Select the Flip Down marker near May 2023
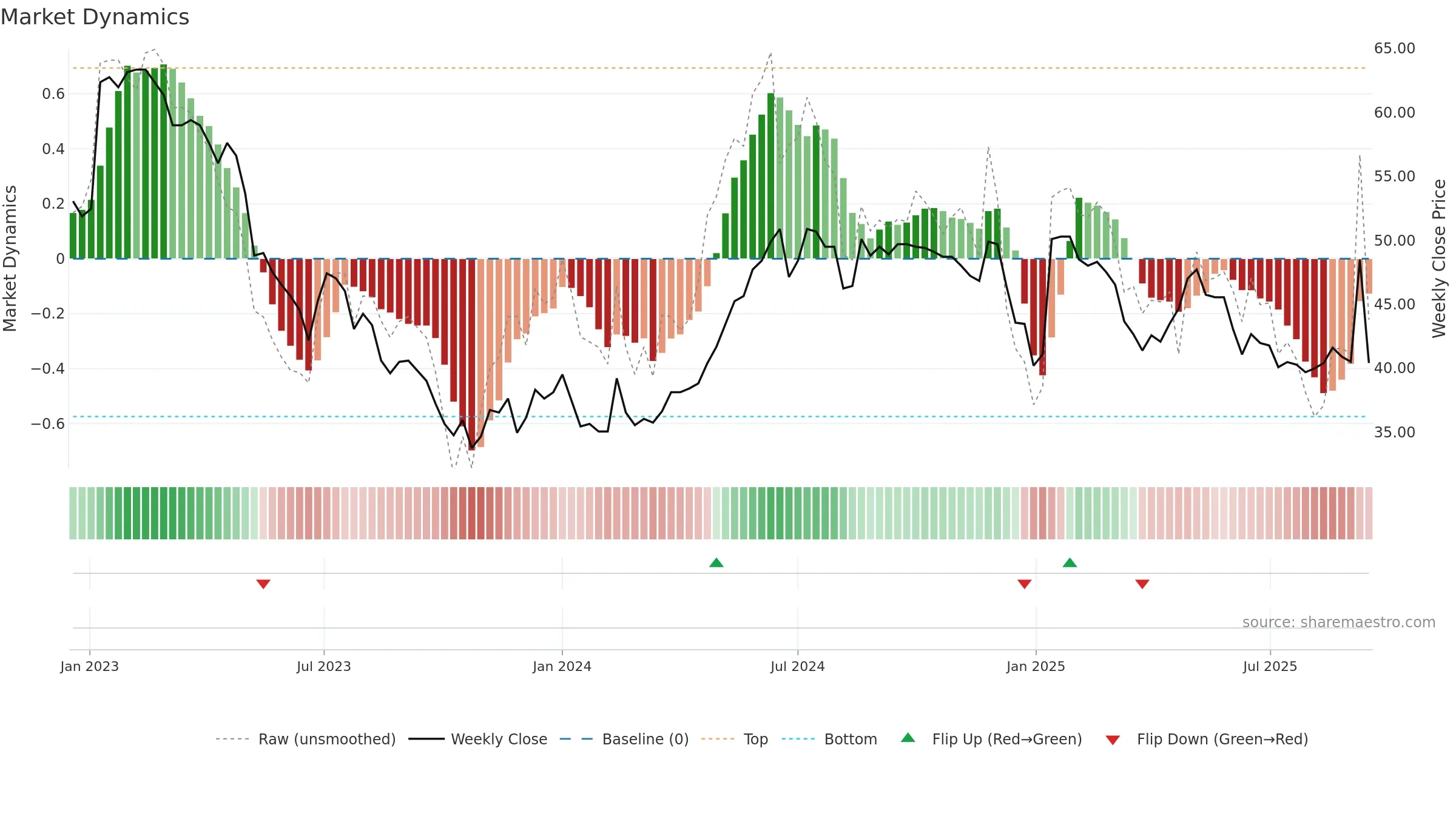Image resolution: width=1456 pixels, height=819 pixels. click(x=263, y=584)
